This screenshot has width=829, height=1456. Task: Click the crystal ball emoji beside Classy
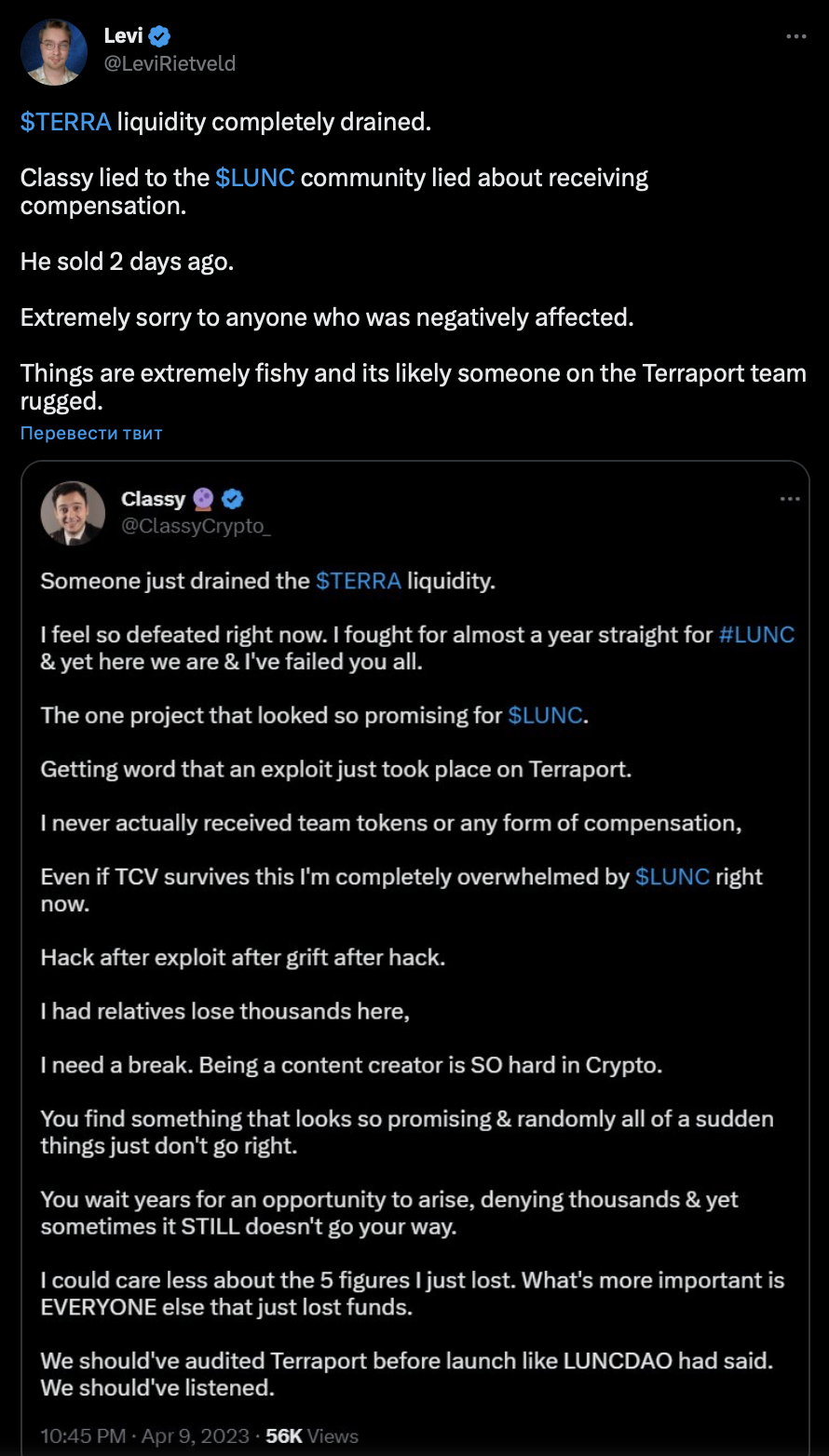(x=204, y=500)
